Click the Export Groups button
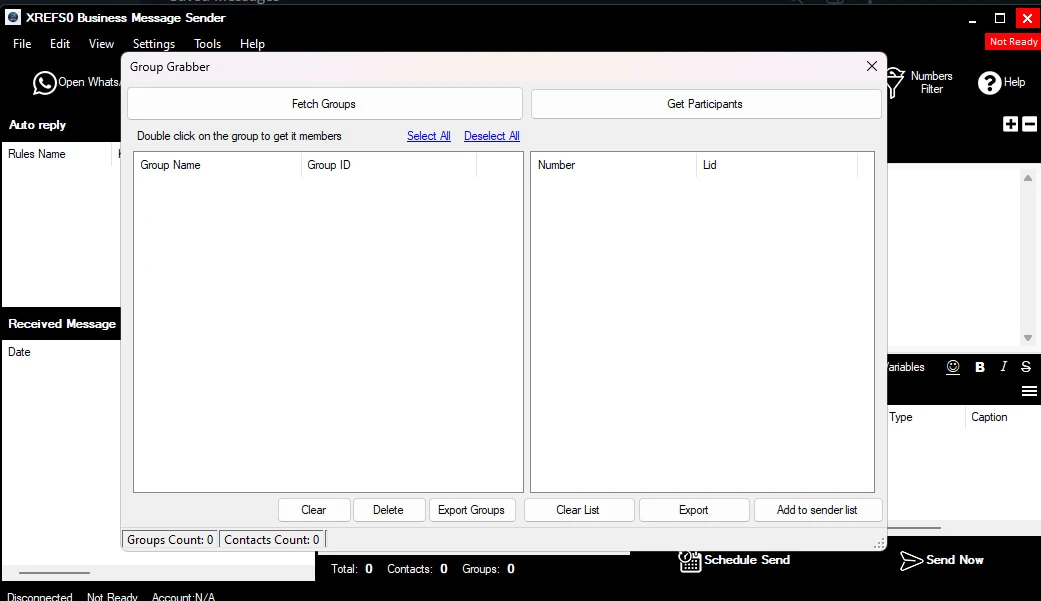The height and width of the screenshot is (601, 1041). coord(471,510)
